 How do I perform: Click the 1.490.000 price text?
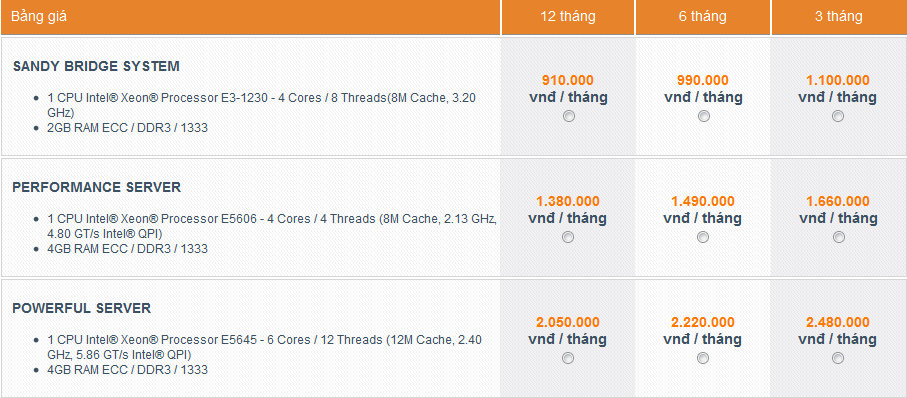(x=703, y=201)
